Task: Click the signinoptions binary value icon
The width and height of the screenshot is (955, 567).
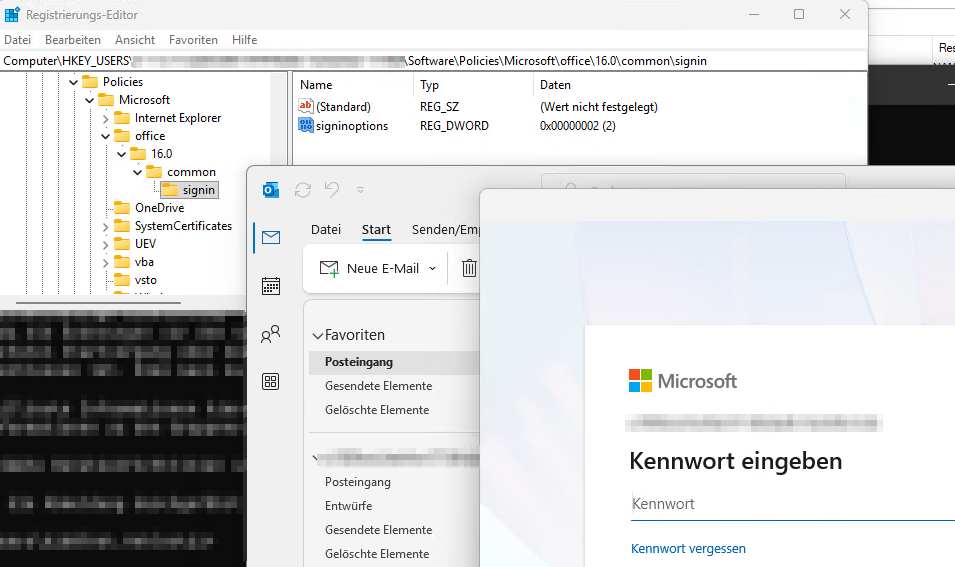Action: (306, 125)
